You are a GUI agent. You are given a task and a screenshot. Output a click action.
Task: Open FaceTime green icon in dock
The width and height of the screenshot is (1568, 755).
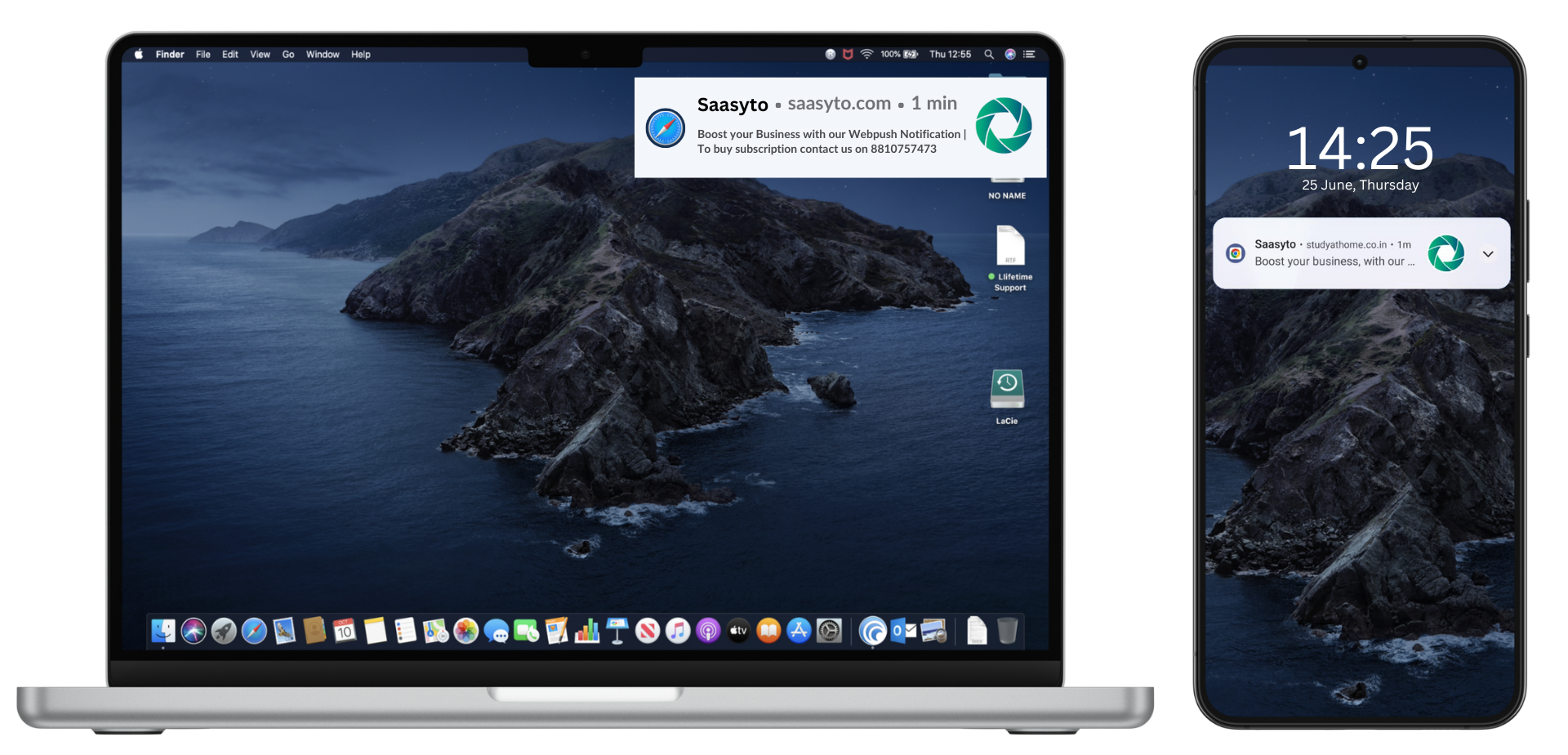pyautogui.click(x=526, y=631)
